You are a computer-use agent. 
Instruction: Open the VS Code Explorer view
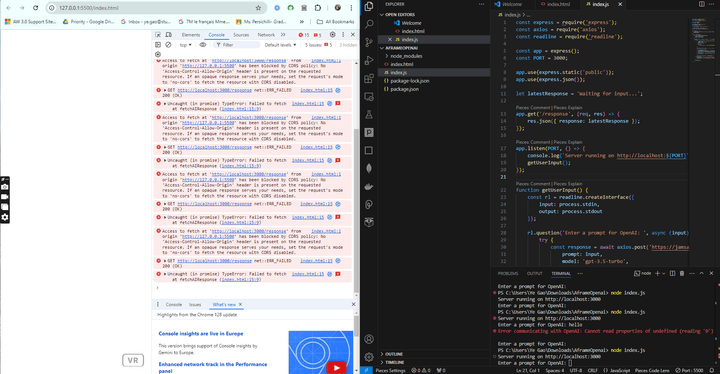pos(369,6)
